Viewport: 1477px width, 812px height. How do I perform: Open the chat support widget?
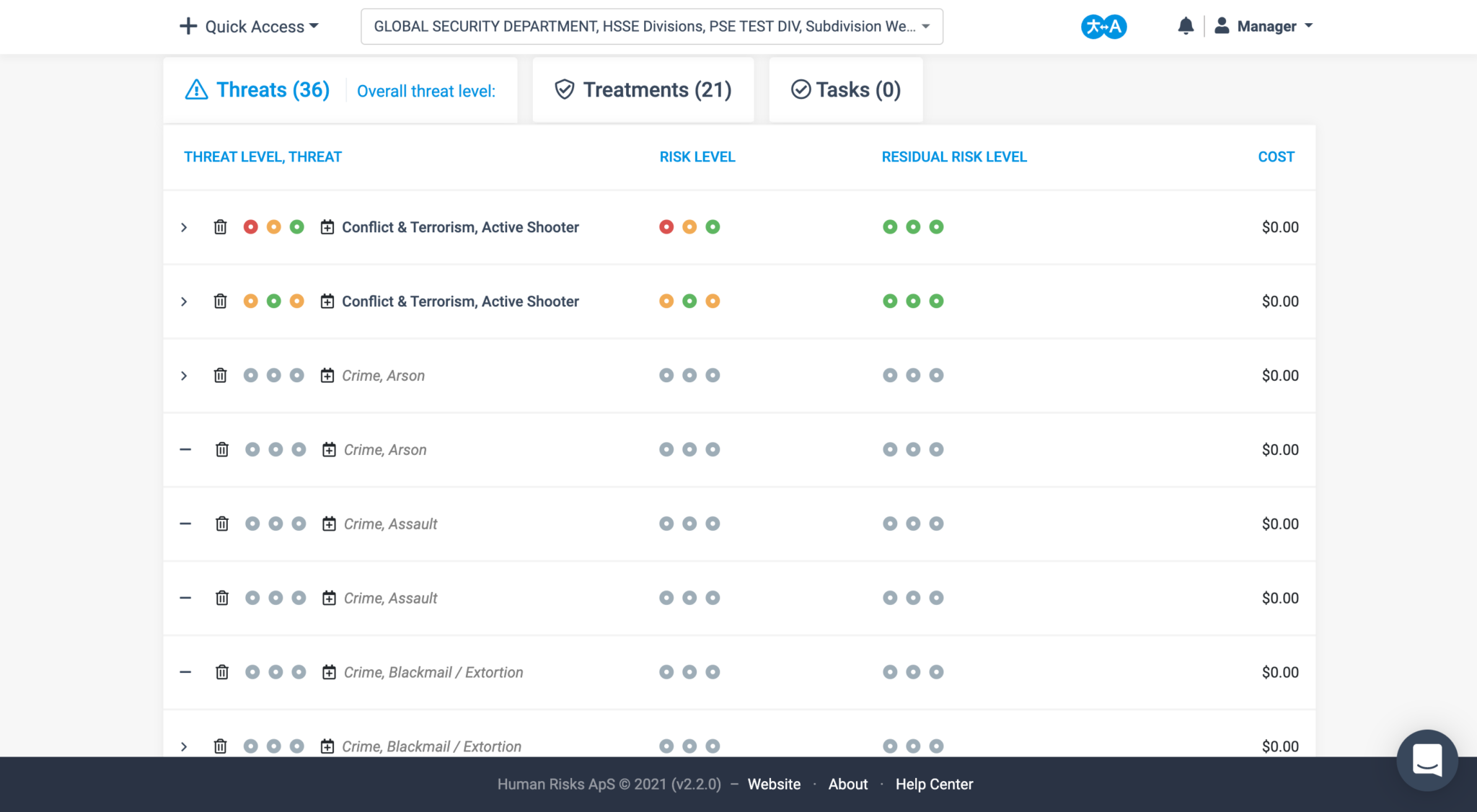click(1427, 760)
